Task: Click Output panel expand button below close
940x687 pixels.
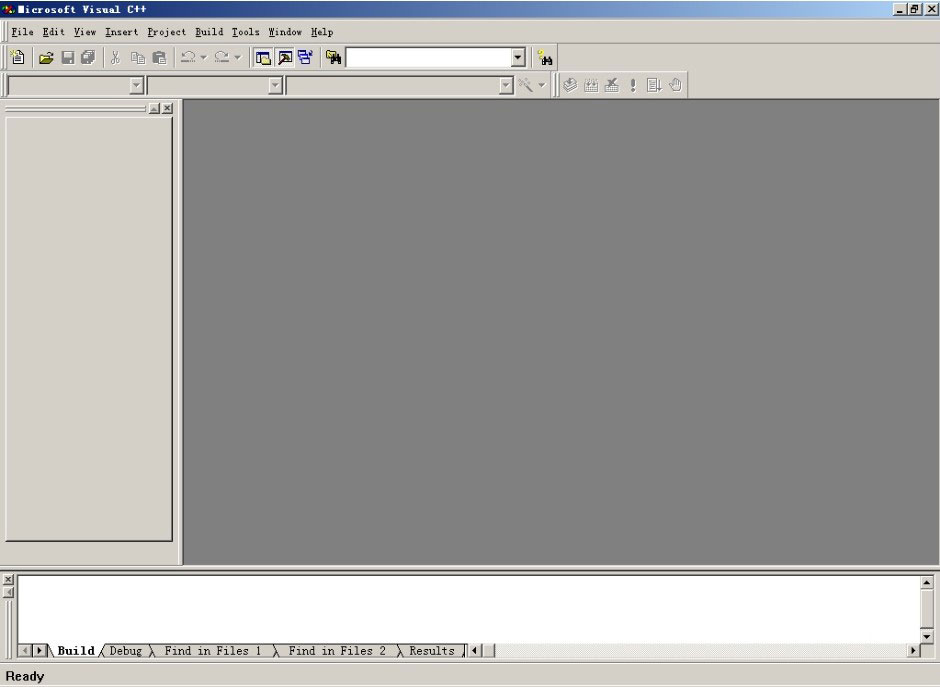Action: [8, 592]
